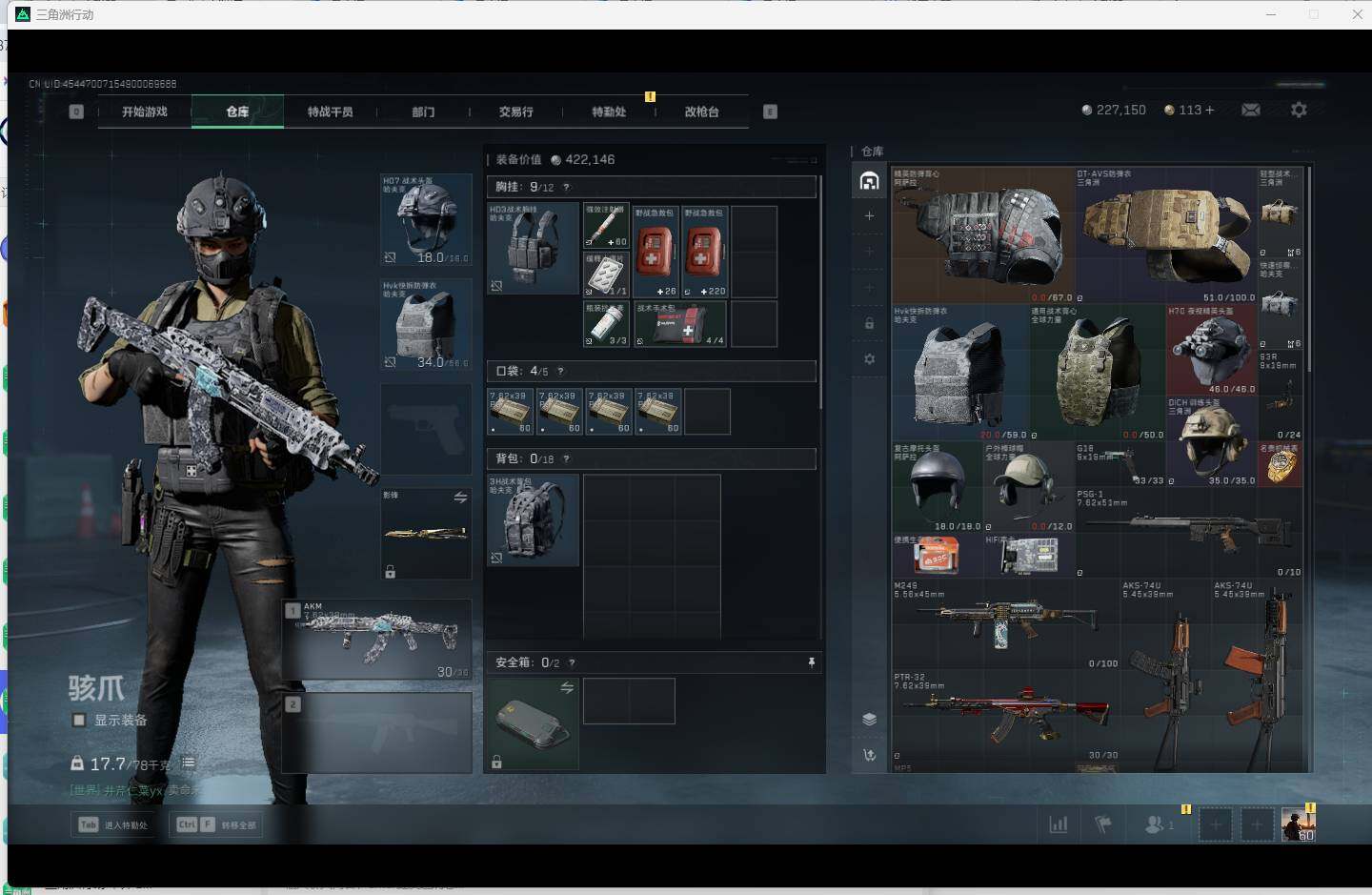This screenshot has height=895, width=1372.
Task: Open the mail envelope icon
Action: pyautogui.click(x=1251, y=110)
